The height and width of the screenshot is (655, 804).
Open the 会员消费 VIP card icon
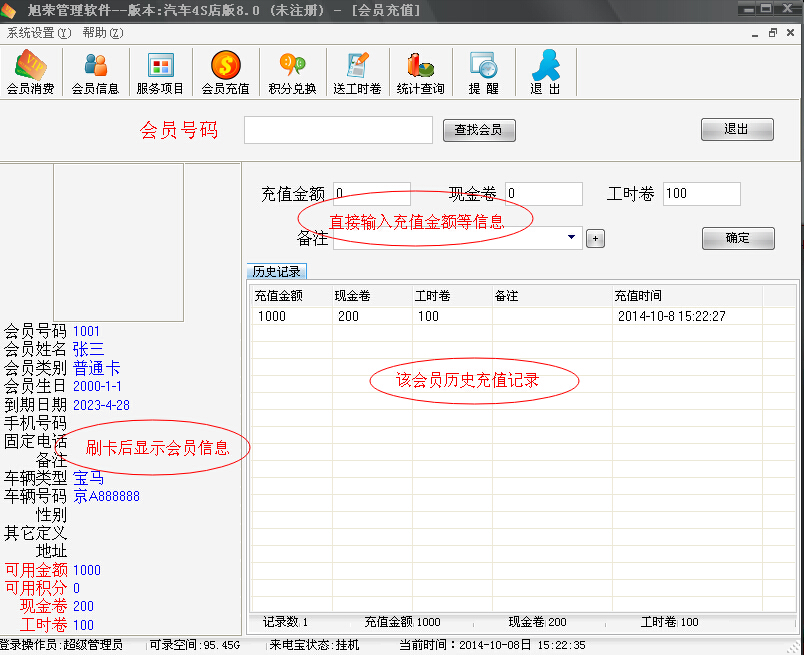click(x=30, y=72)
